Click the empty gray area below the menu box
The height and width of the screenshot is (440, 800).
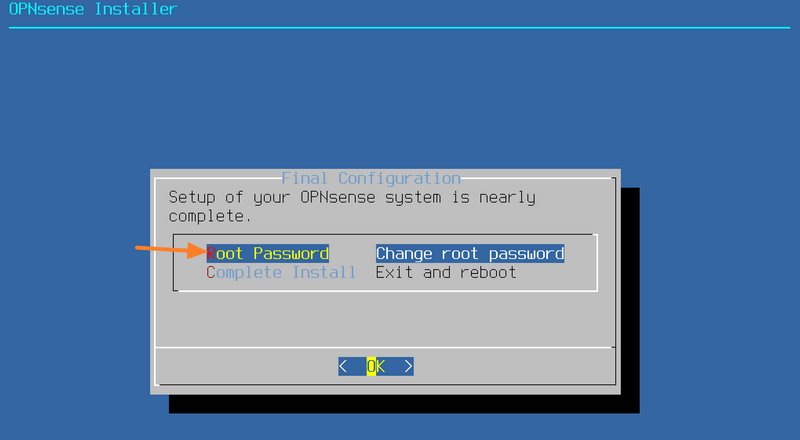click(x=385, y=319)
